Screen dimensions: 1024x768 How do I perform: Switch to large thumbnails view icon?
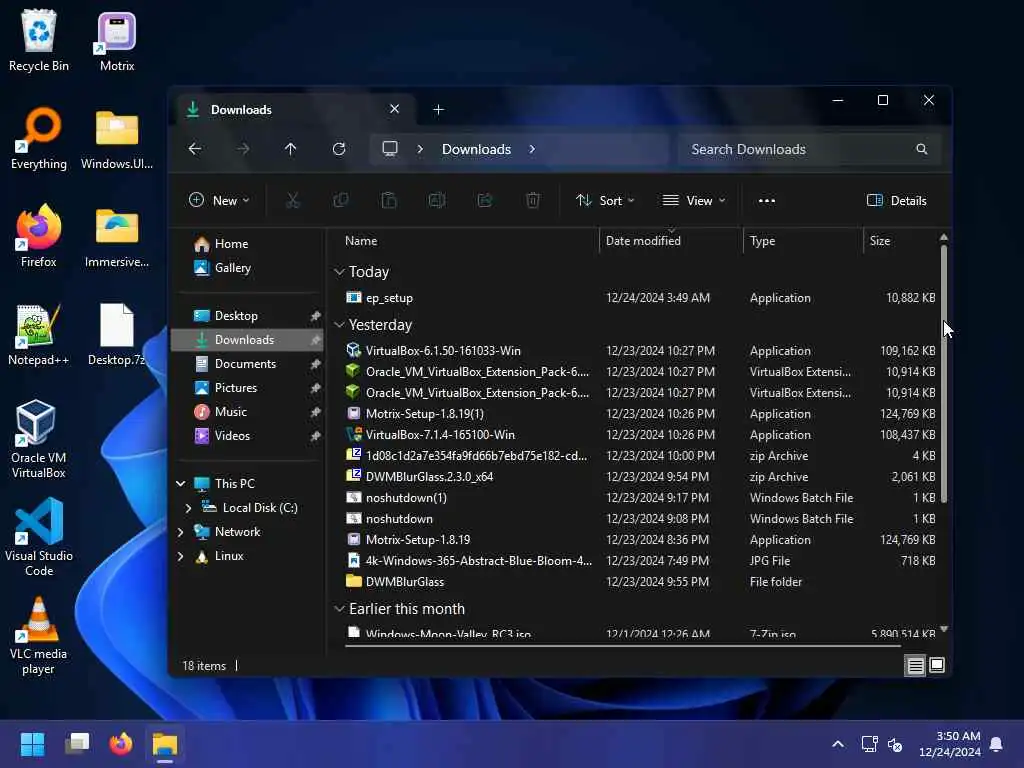tap(937, 665)
